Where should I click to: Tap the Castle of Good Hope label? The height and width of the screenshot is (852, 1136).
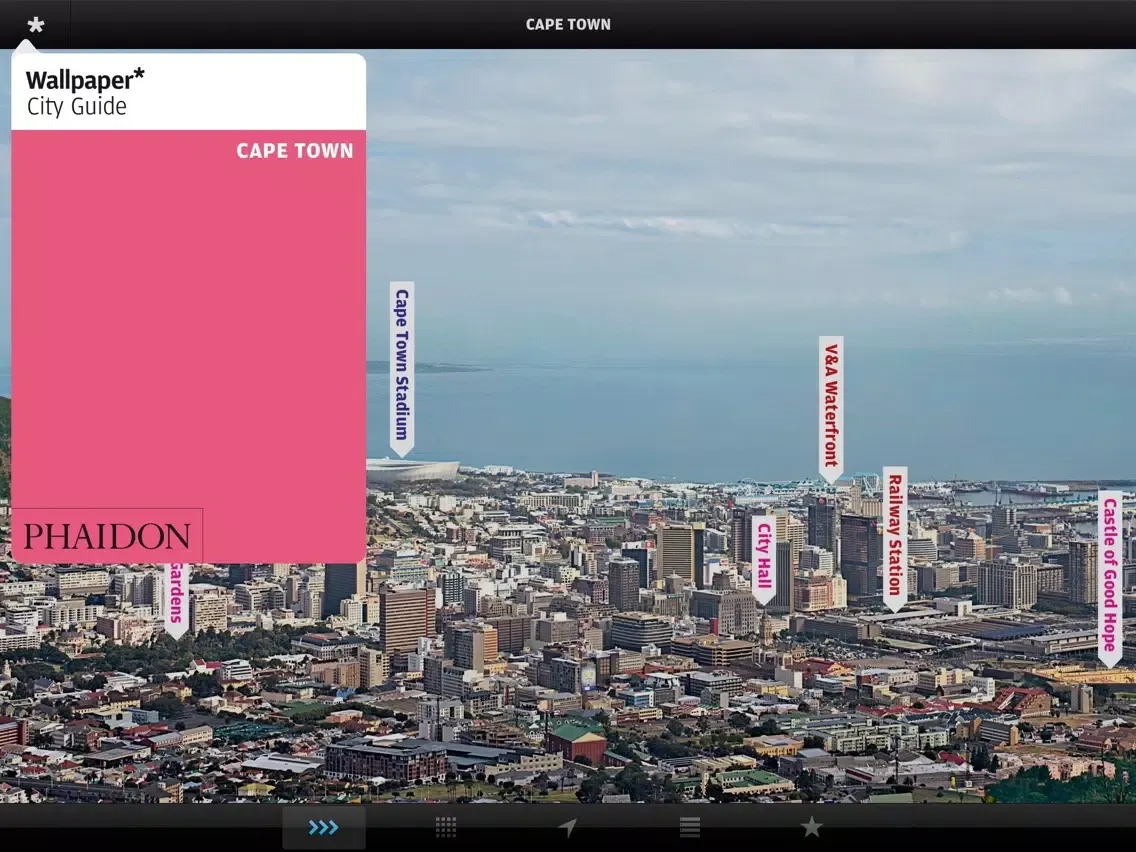click(1110, 578)
